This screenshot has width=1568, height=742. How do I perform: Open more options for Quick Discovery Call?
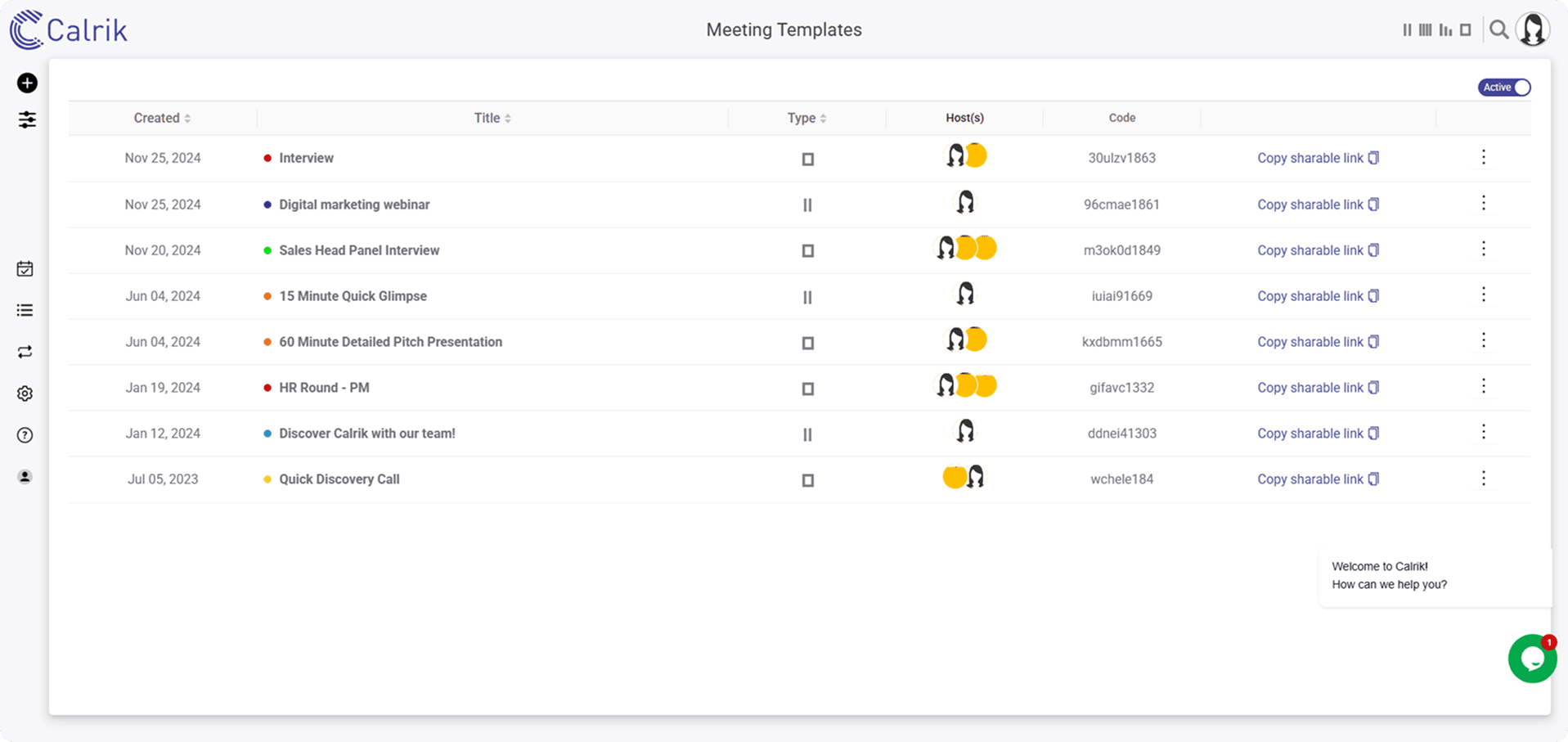pos(1484,479)
